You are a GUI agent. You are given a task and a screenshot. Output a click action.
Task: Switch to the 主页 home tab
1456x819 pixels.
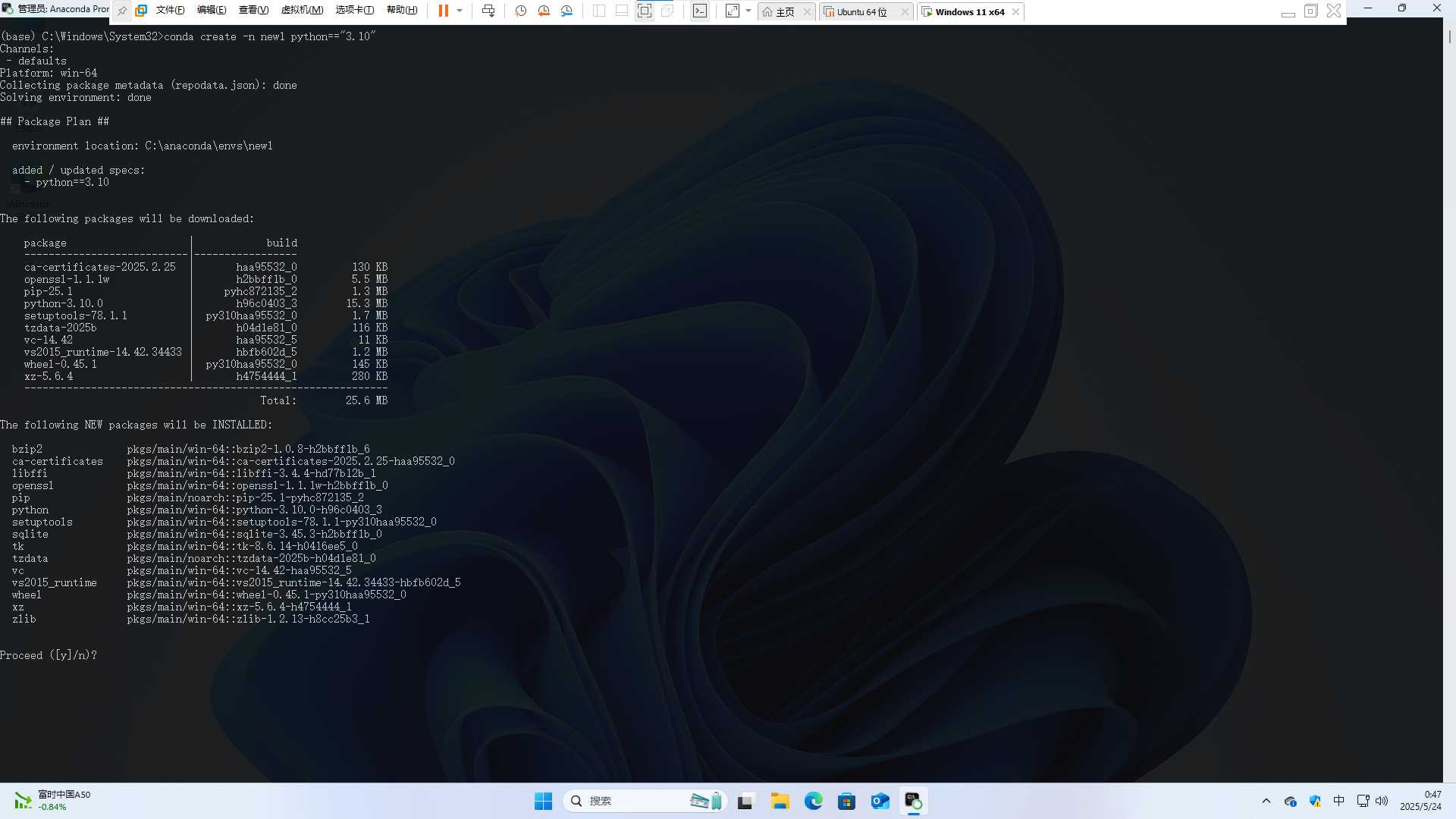pos(780,11)
